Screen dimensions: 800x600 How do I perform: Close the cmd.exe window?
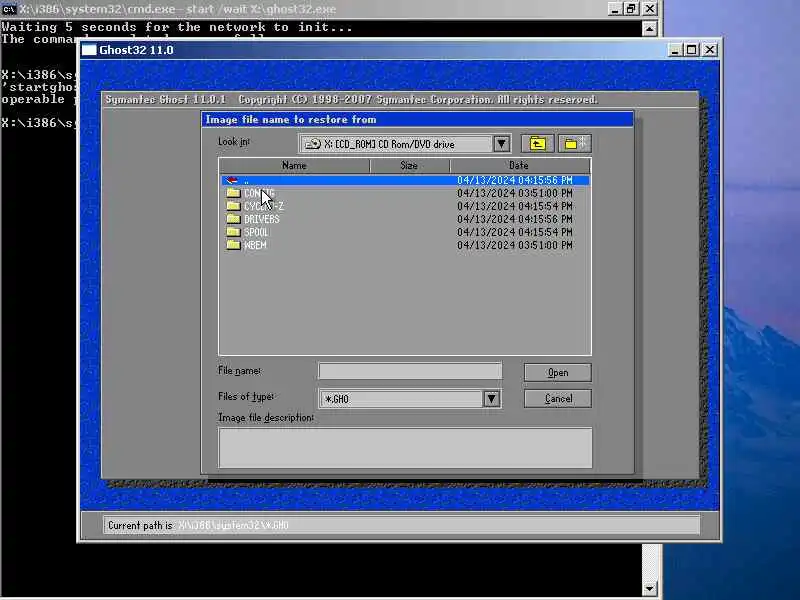tap(649, 9)
